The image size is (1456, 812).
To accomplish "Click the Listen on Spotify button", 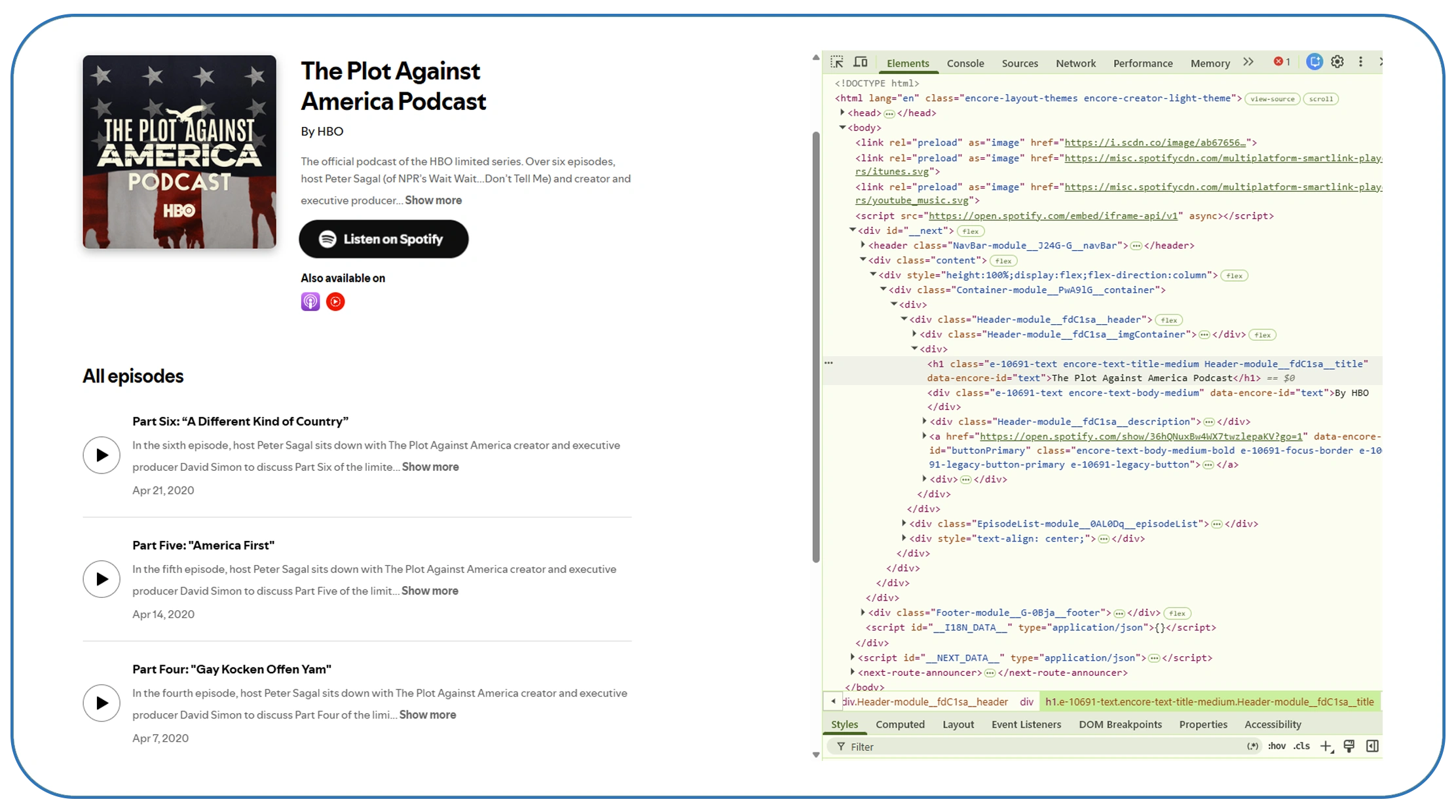I will [x=384, y=239].
